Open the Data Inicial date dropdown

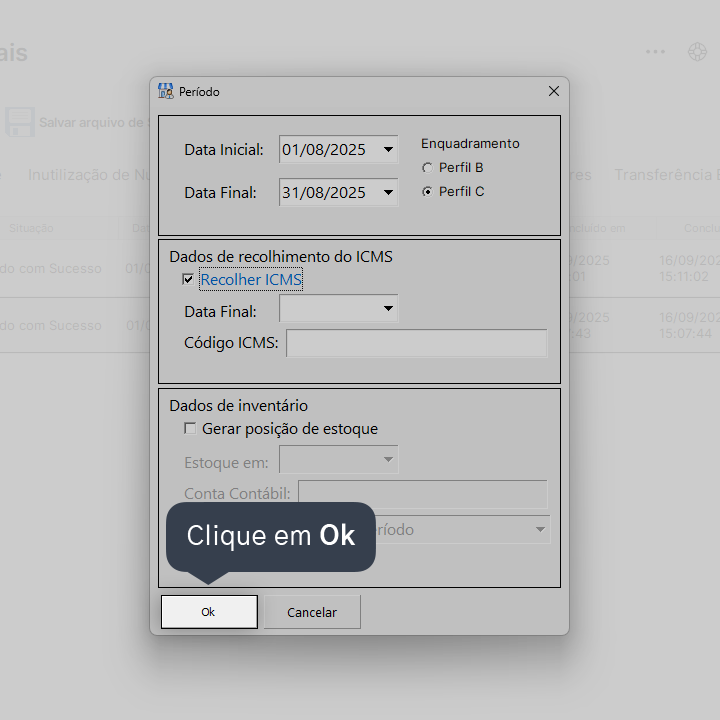(x=388, y=149)
